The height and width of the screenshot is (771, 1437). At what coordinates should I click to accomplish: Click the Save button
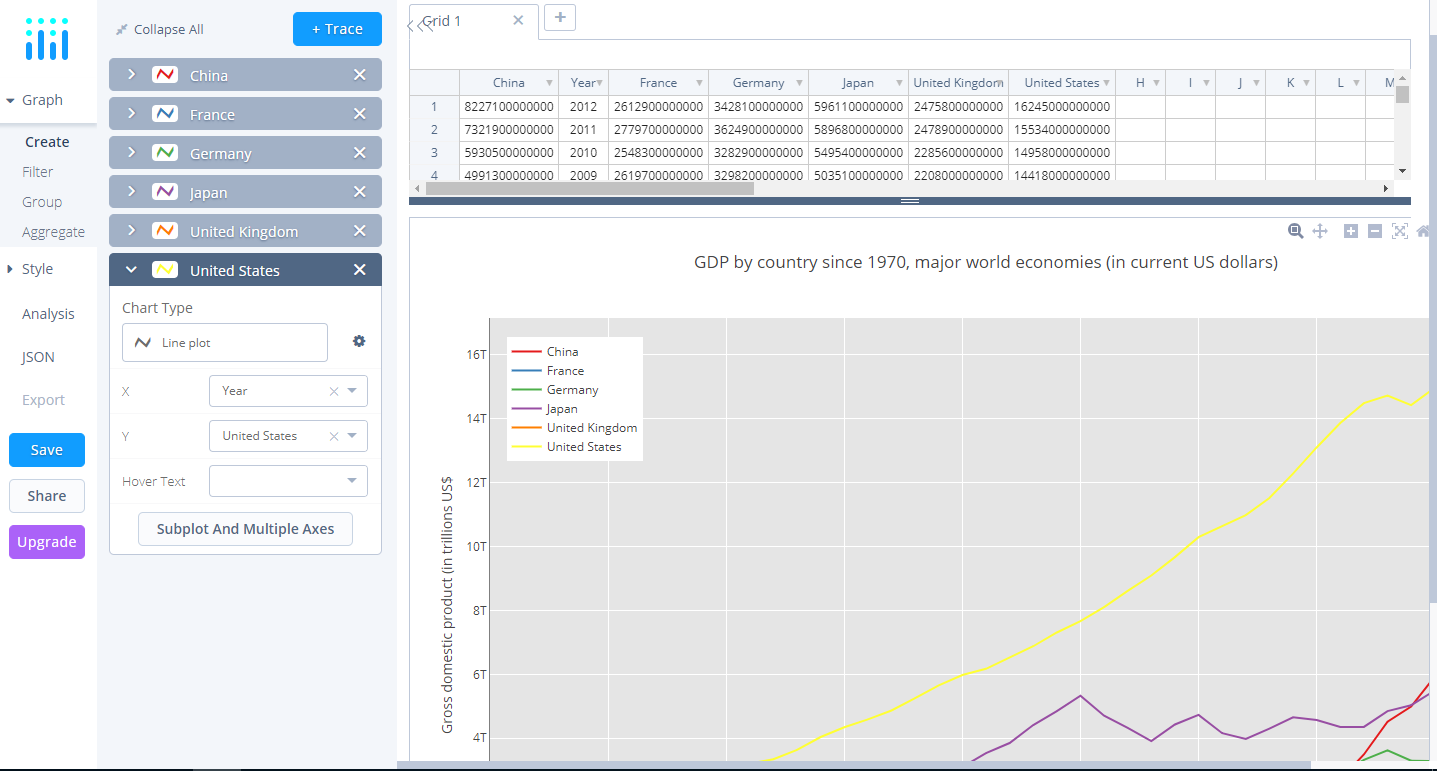[46, 450]
